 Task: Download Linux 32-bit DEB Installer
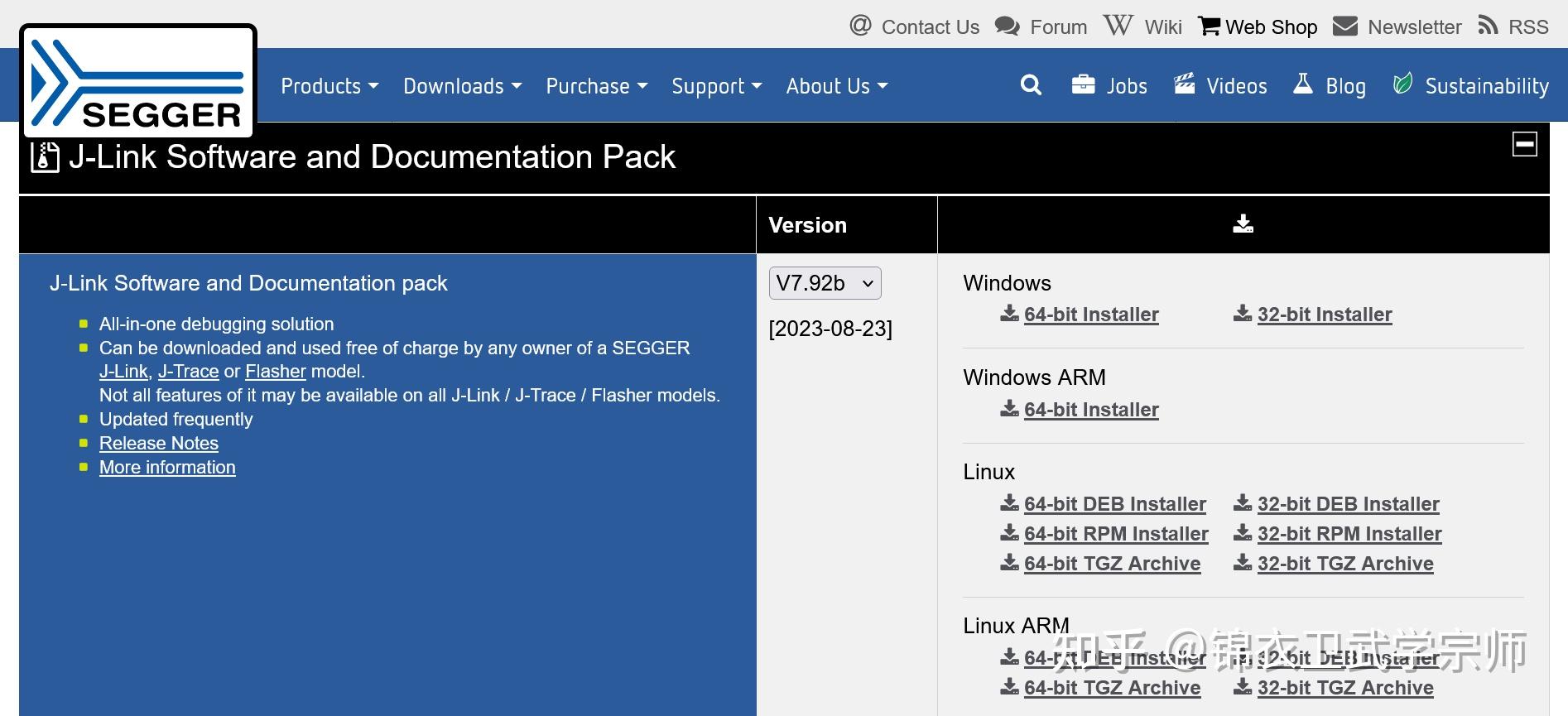[x=1349, y=504]
